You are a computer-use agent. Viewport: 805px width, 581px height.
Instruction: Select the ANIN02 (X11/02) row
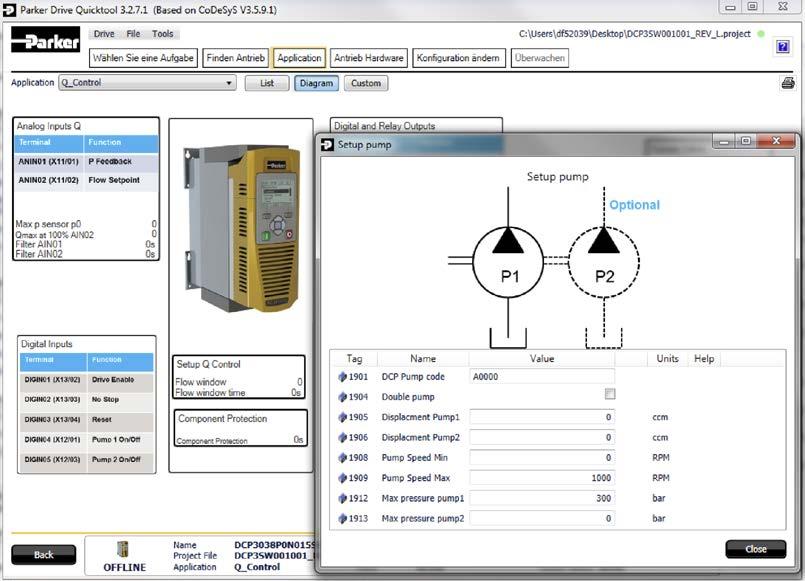click(x=86, y=181)
